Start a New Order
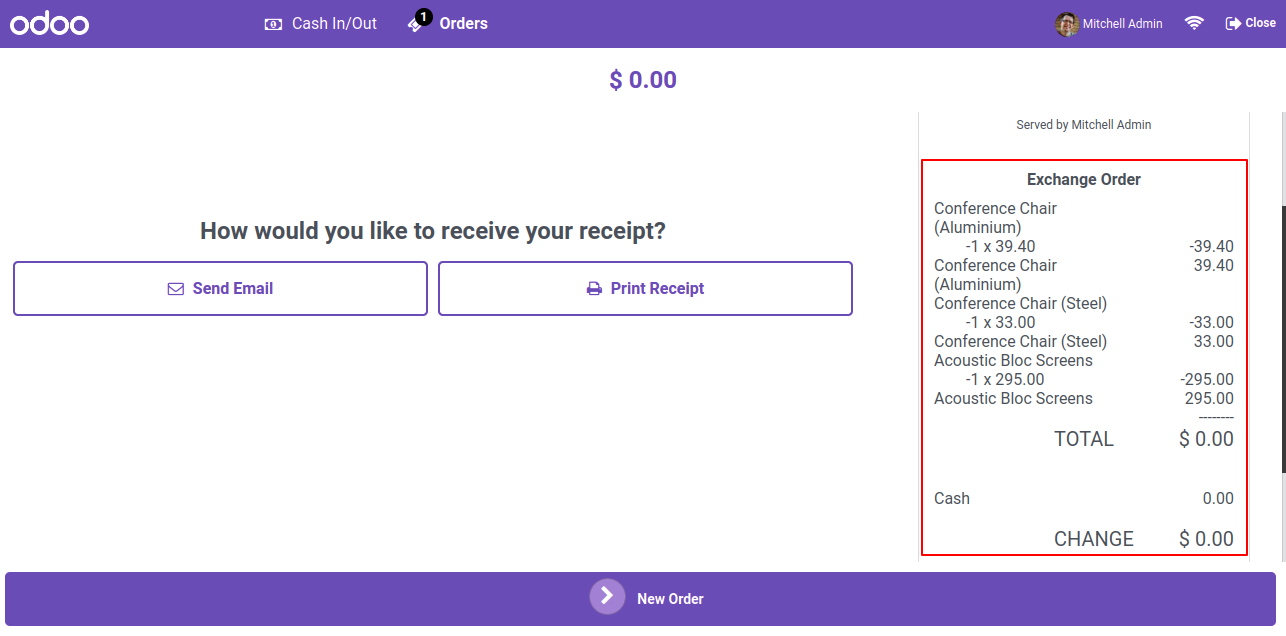Image resolution: width=1286 pixels, height=636 pixels. pyautogui.click(x=640, y=599)
